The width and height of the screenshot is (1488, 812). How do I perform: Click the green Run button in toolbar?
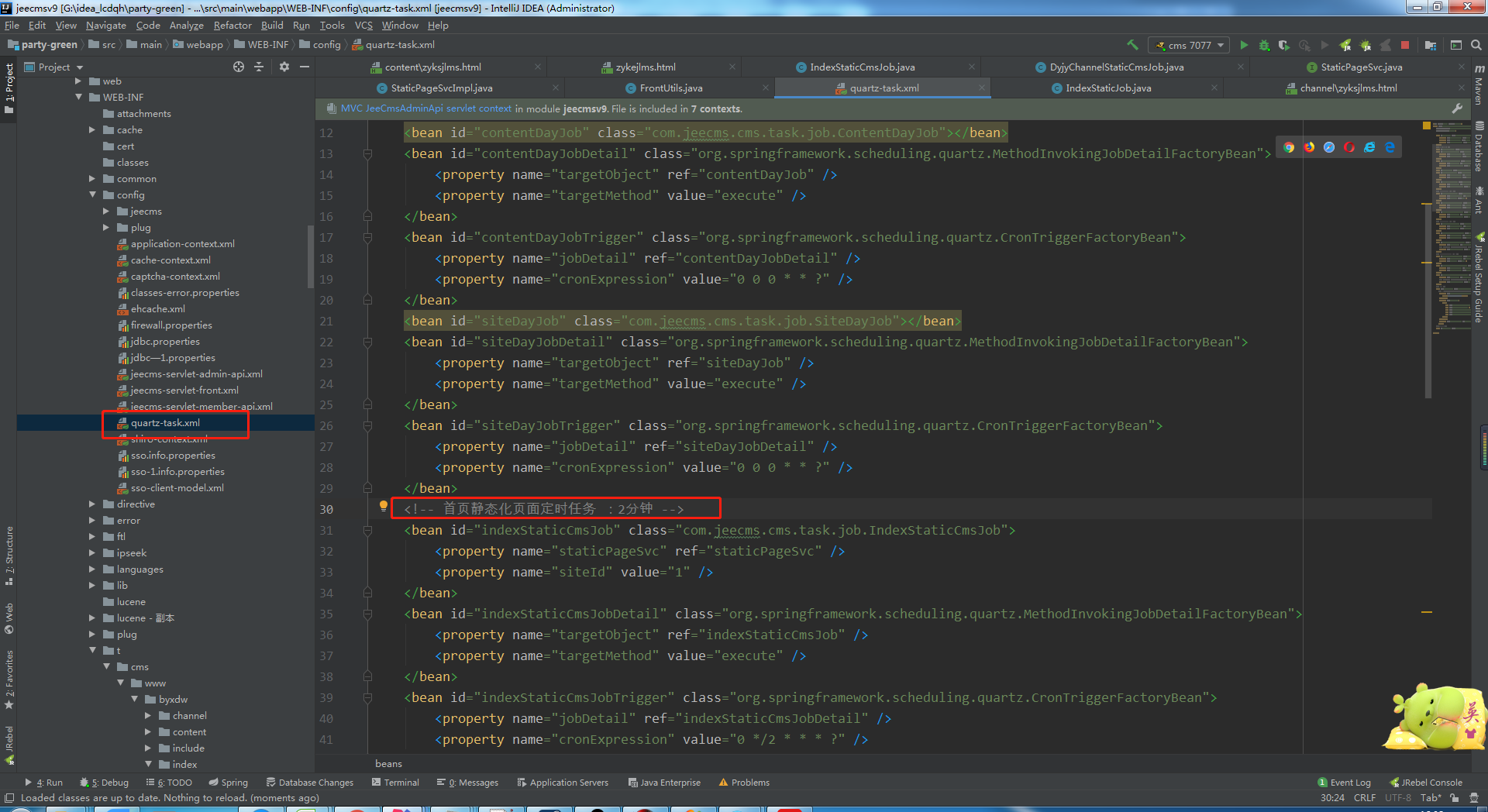(x=1244, y=45)
